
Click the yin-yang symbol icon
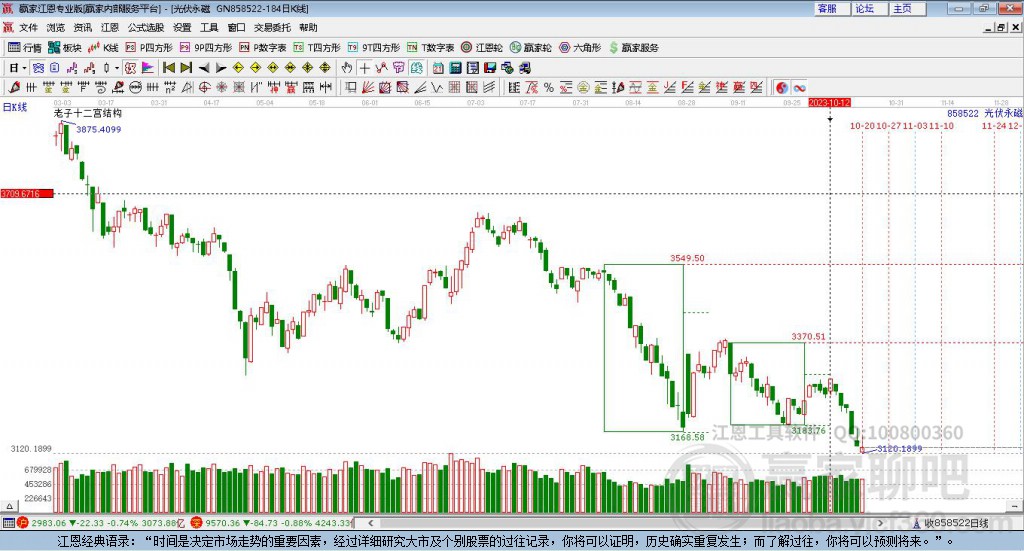pyautogui.click(x=781, y=87)
